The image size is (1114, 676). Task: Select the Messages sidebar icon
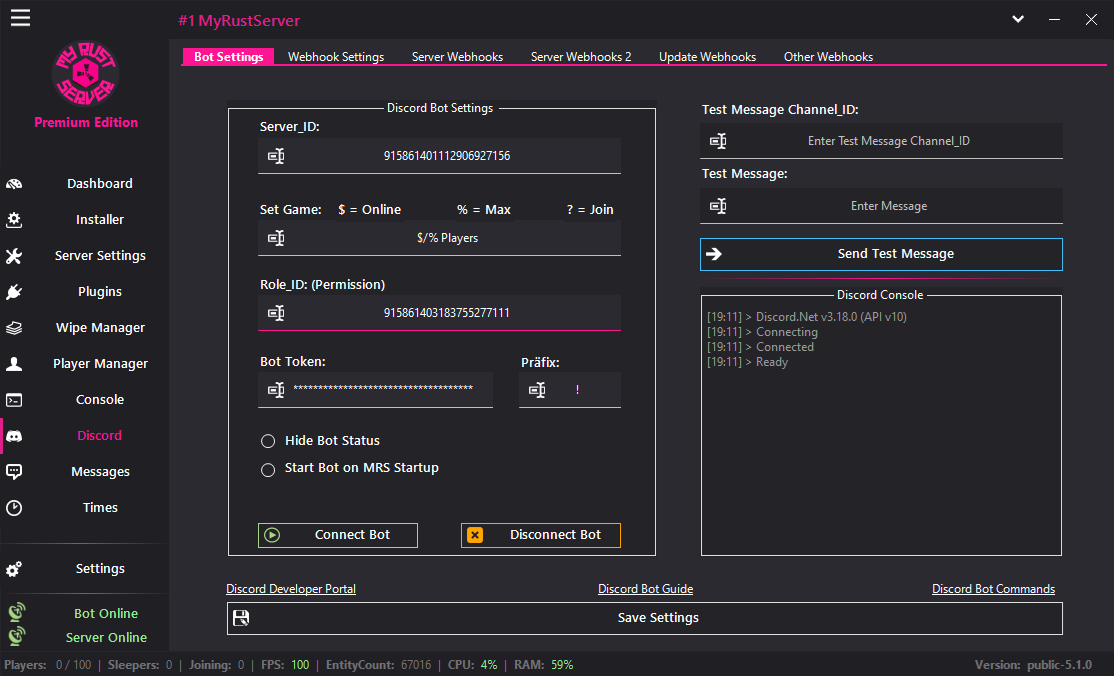point(15,471)
